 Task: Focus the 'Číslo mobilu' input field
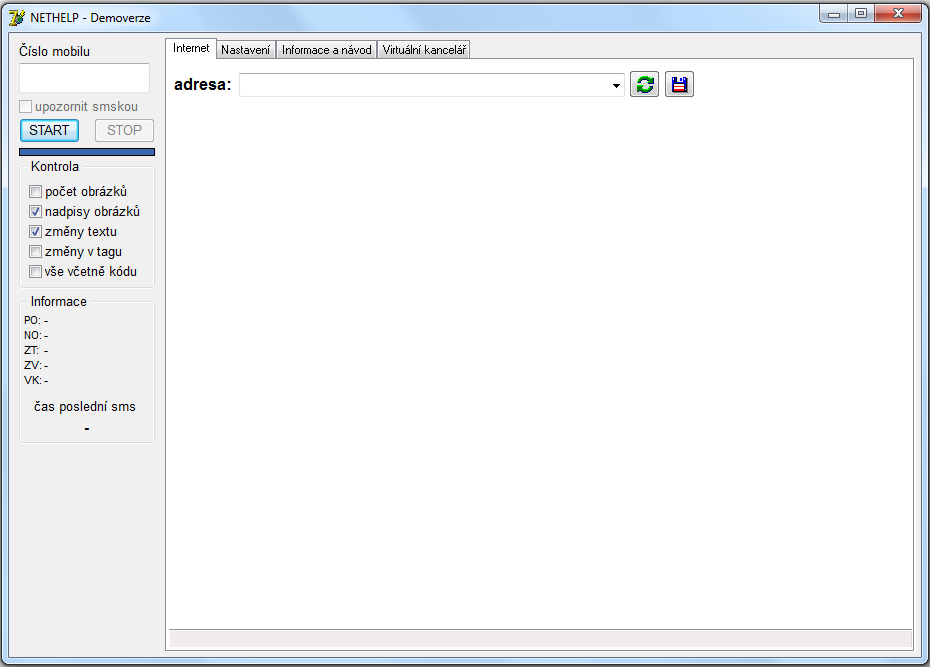point(84,78)
